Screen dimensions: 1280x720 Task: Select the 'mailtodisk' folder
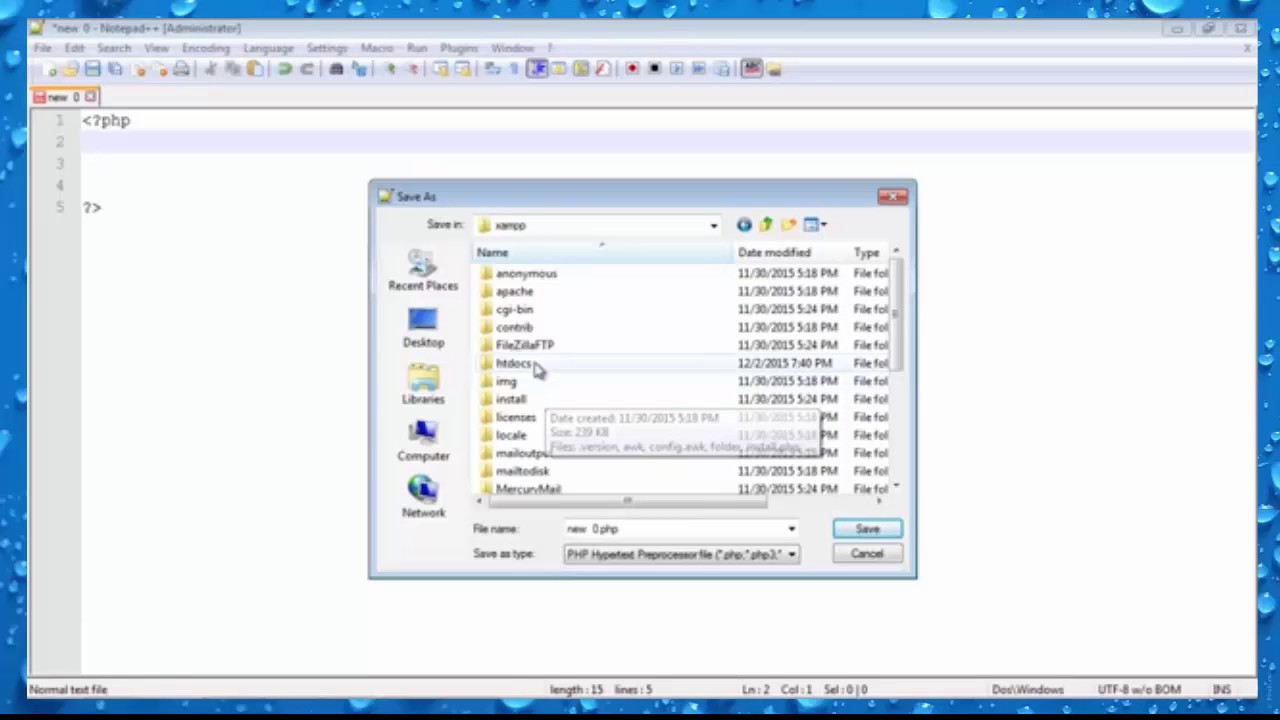522,471
